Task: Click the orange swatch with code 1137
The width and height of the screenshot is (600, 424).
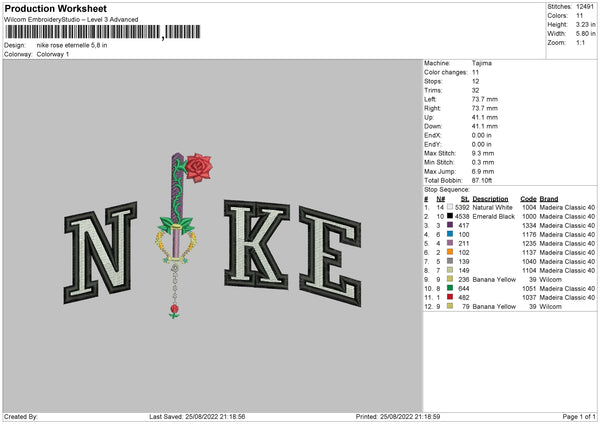Action: 450,252
